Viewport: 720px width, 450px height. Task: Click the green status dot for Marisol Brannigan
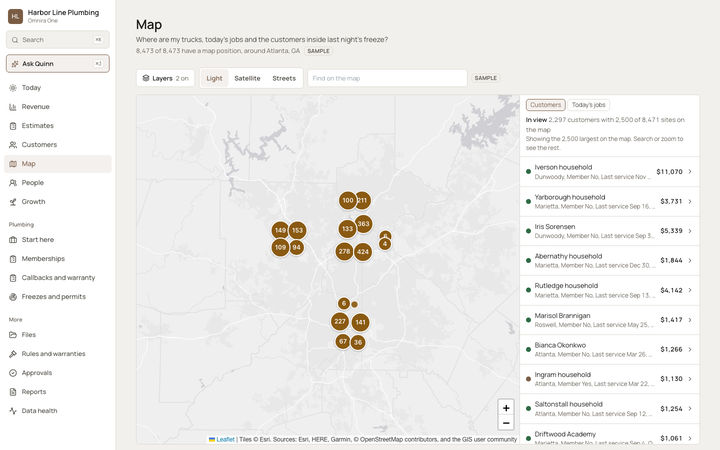click(529, 320)
